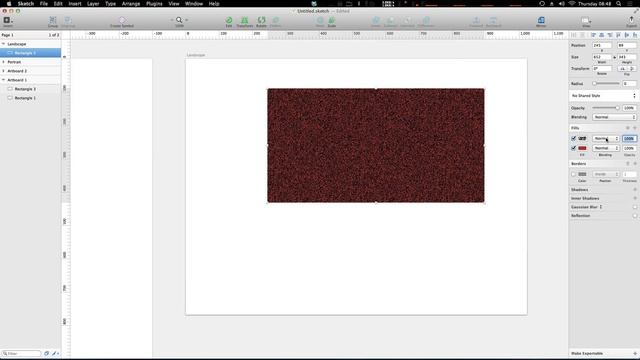Open the Insert tool in the toolbar

[x=7, y=20]
